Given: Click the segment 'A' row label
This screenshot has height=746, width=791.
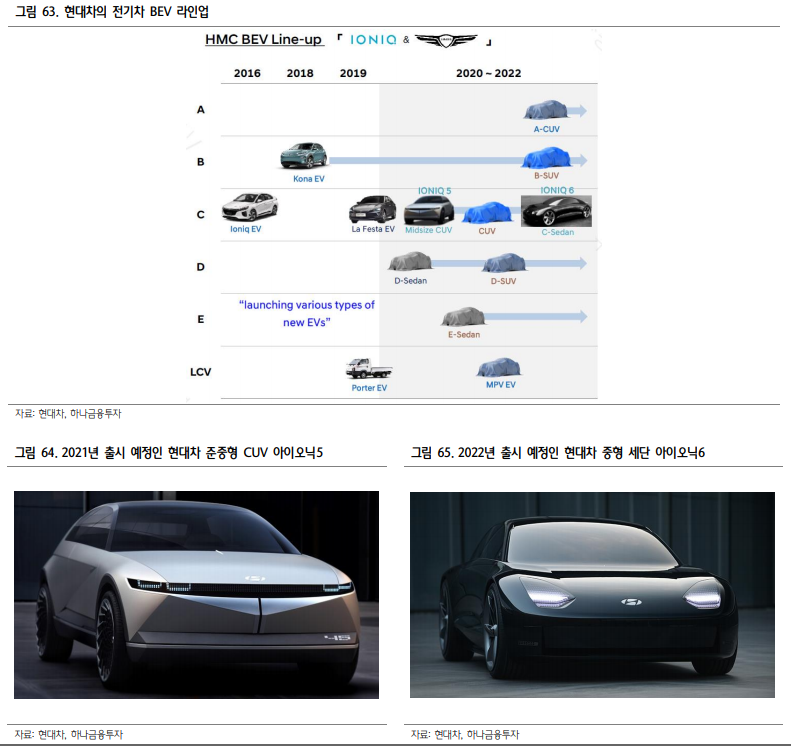Looking at the screenshot, I should [x=201, y=109].
